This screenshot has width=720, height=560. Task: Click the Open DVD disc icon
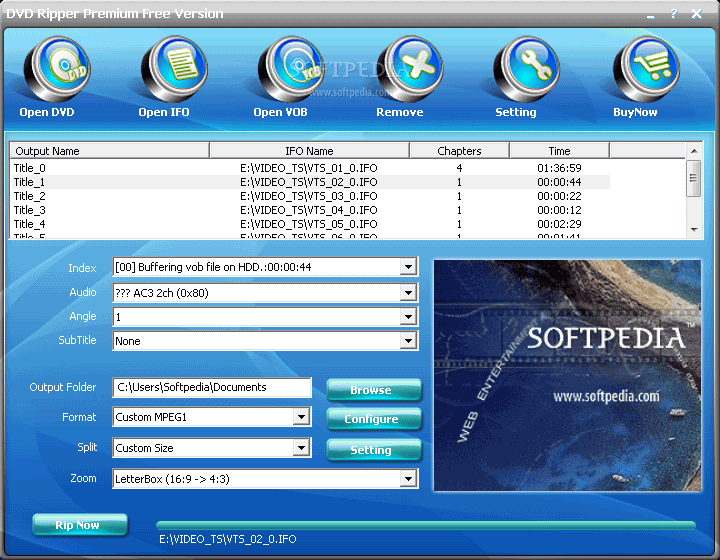(57, 69)
